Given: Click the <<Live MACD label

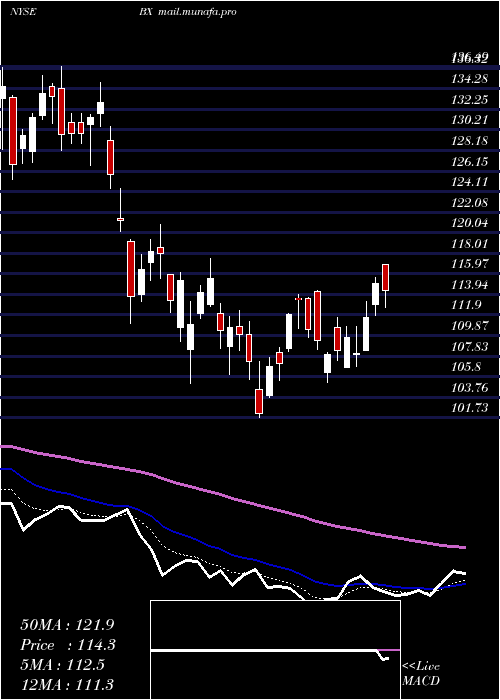Looking at the screenshot, I should 421,674.
